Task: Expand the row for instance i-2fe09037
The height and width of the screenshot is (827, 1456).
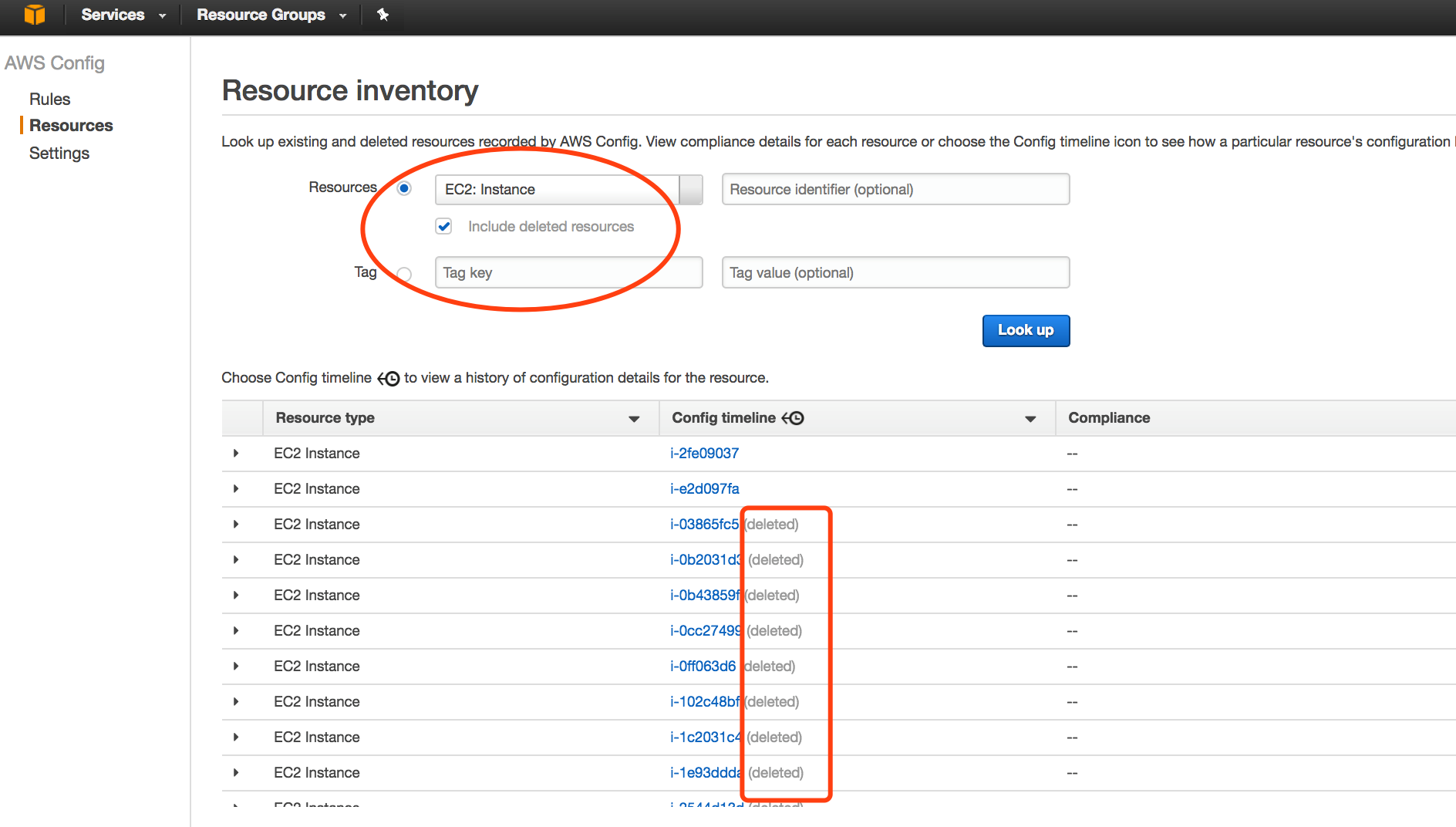Action: coord(236,454)
